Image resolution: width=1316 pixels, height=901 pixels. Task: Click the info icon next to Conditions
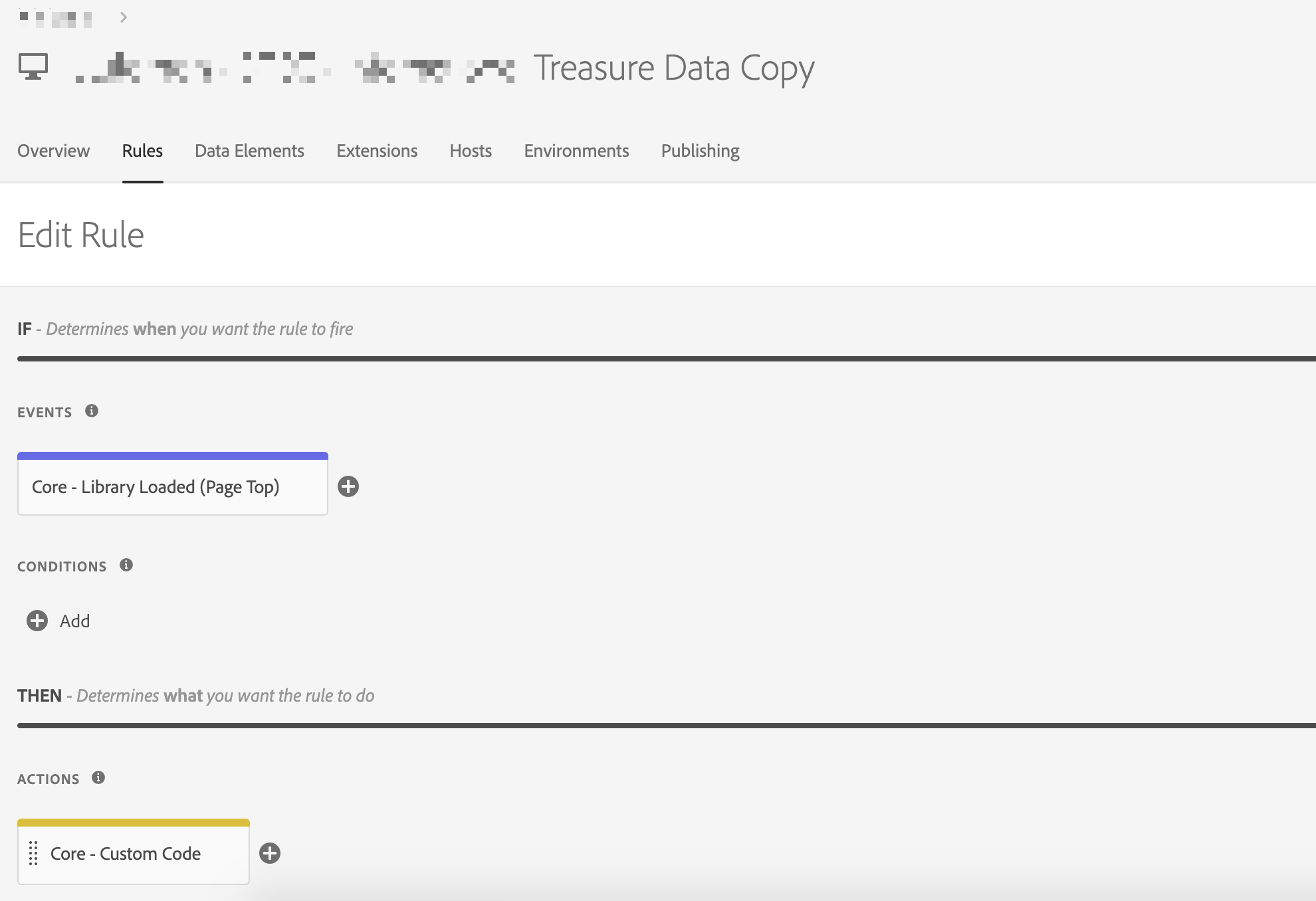[126, 565]
